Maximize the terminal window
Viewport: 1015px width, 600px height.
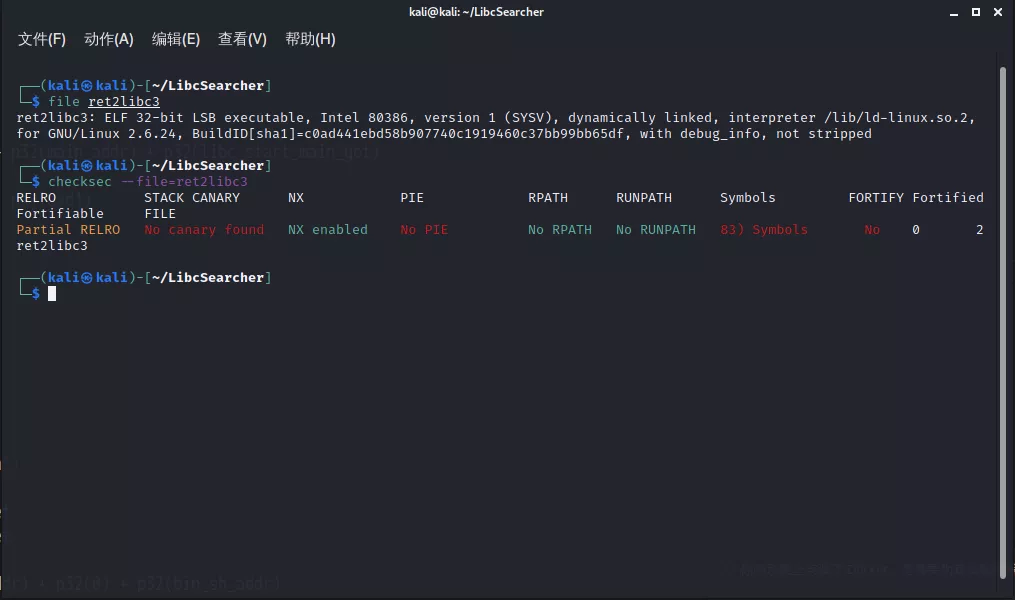[x=976, y=12]
